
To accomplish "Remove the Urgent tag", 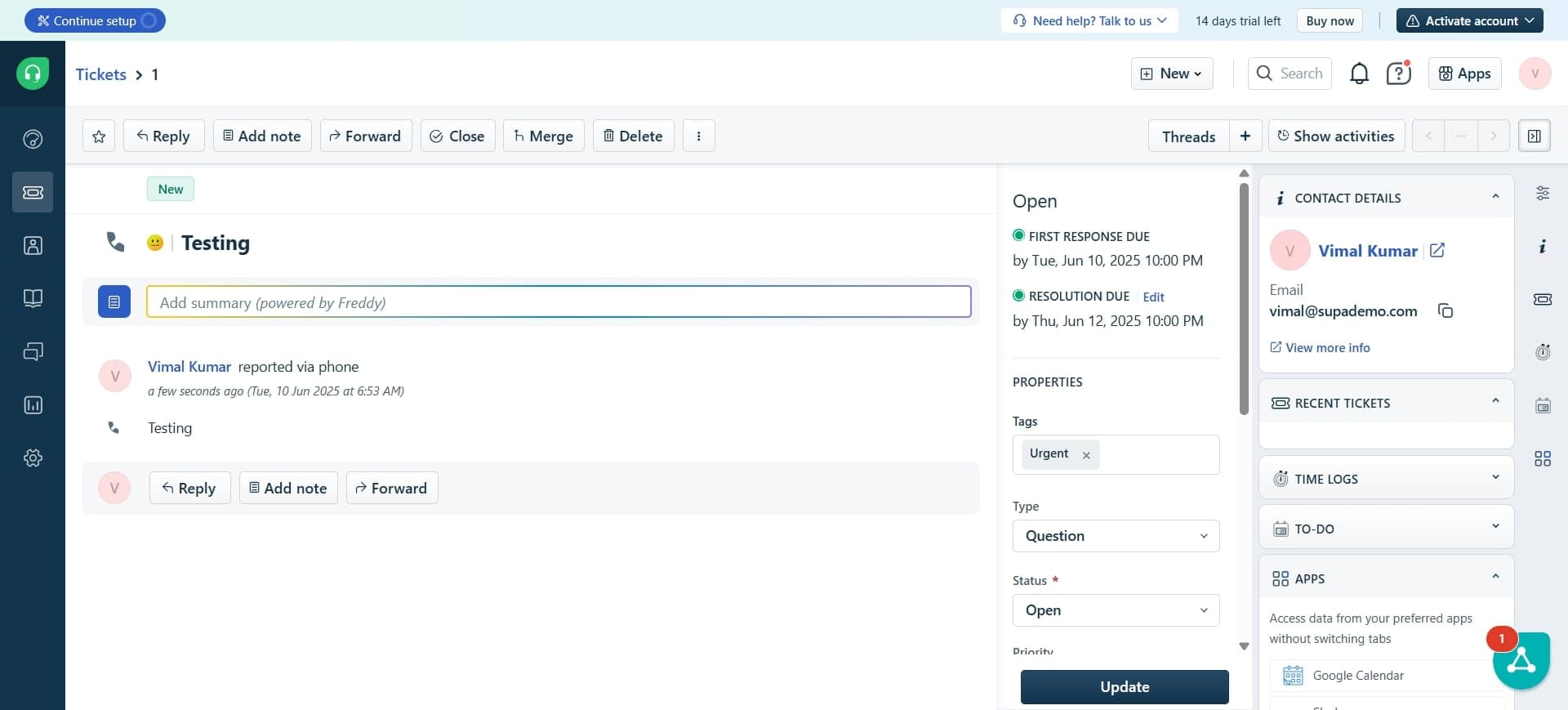I will (1086, 456).
